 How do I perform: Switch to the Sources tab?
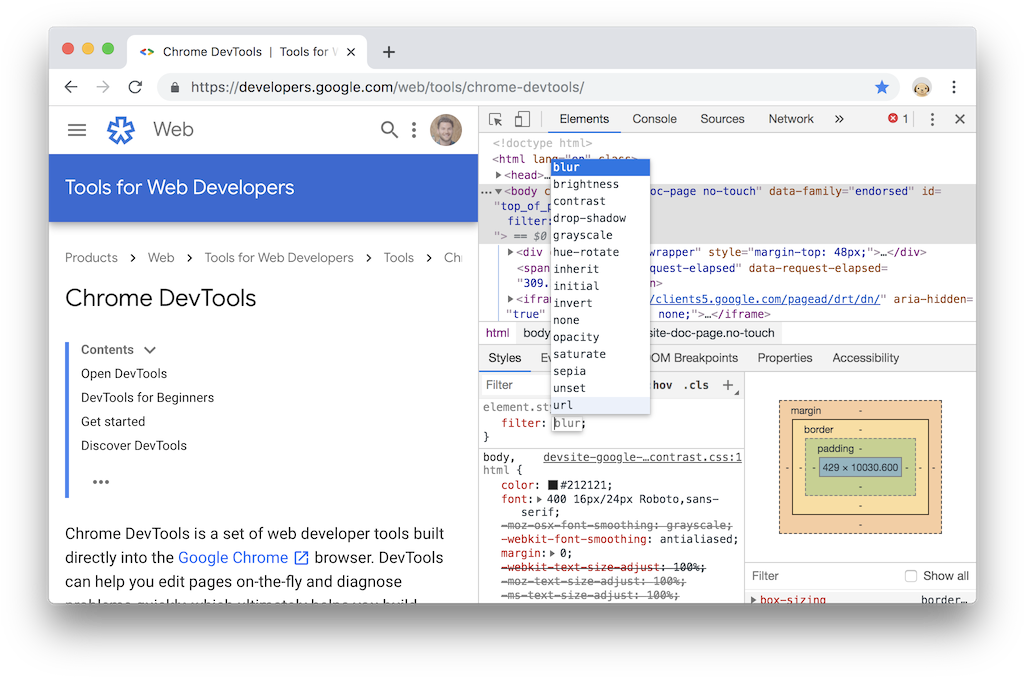[722, 119]
